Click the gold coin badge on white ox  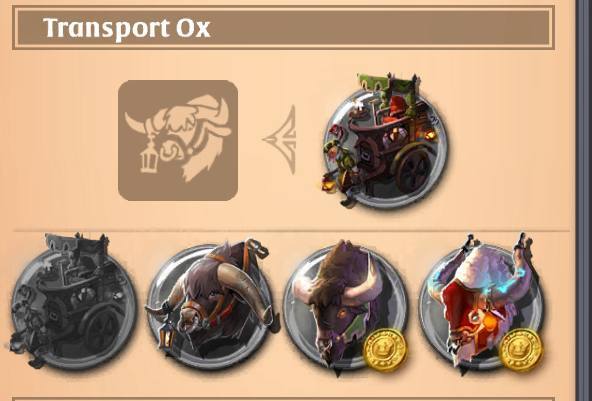coord(521,351)
